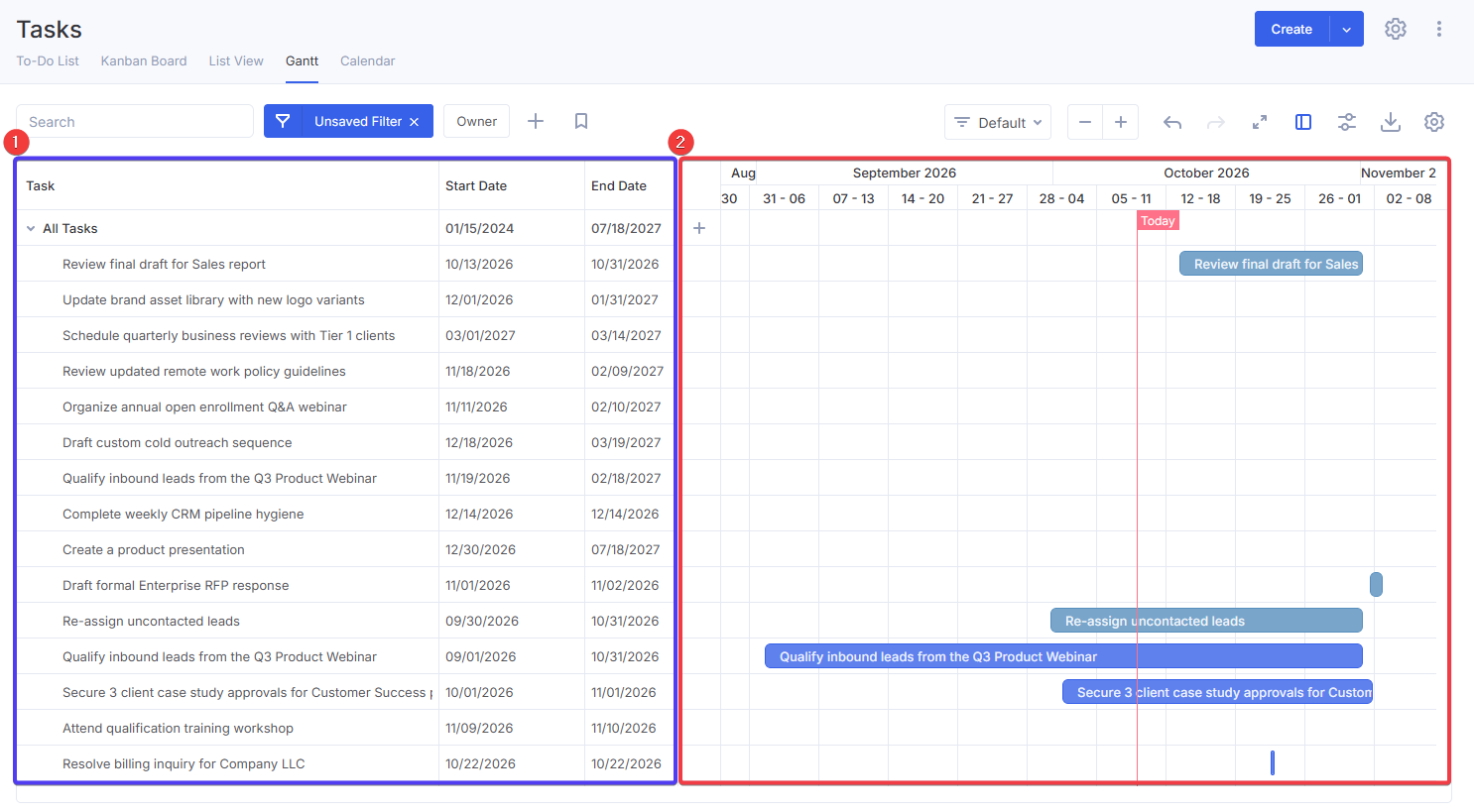Collapse the All Tasks group
This screenshot has height=812, width=1474.
click(31, 229)
